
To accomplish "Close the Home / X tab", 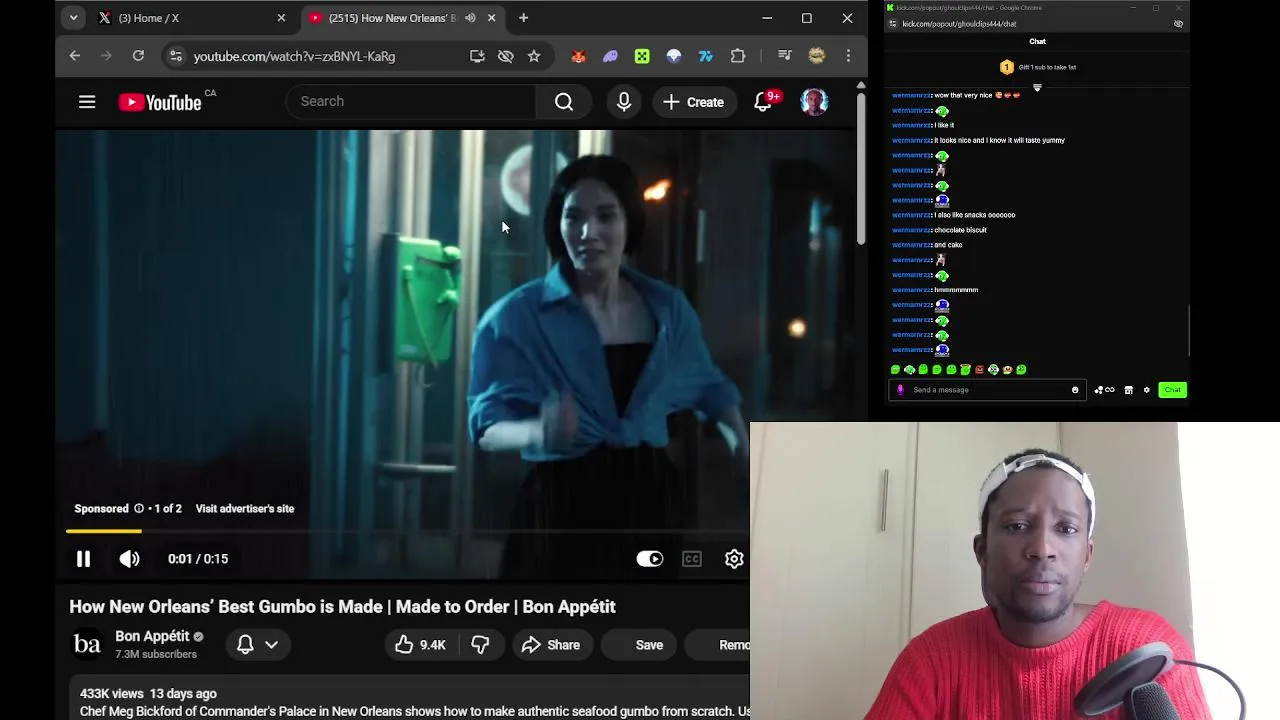I will [281, 18].
